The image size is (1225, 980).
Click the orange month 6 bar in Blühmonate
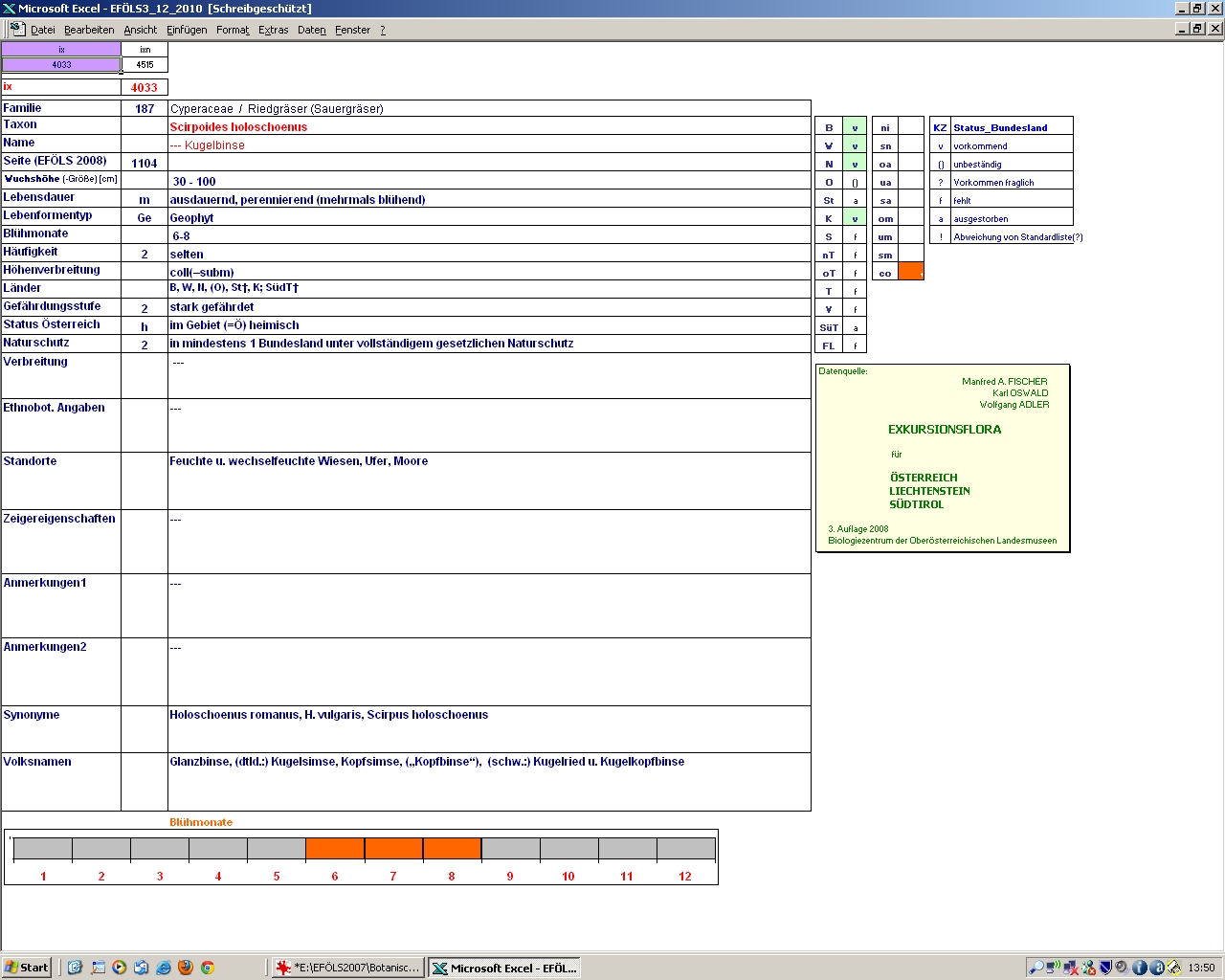click(335, 849)
